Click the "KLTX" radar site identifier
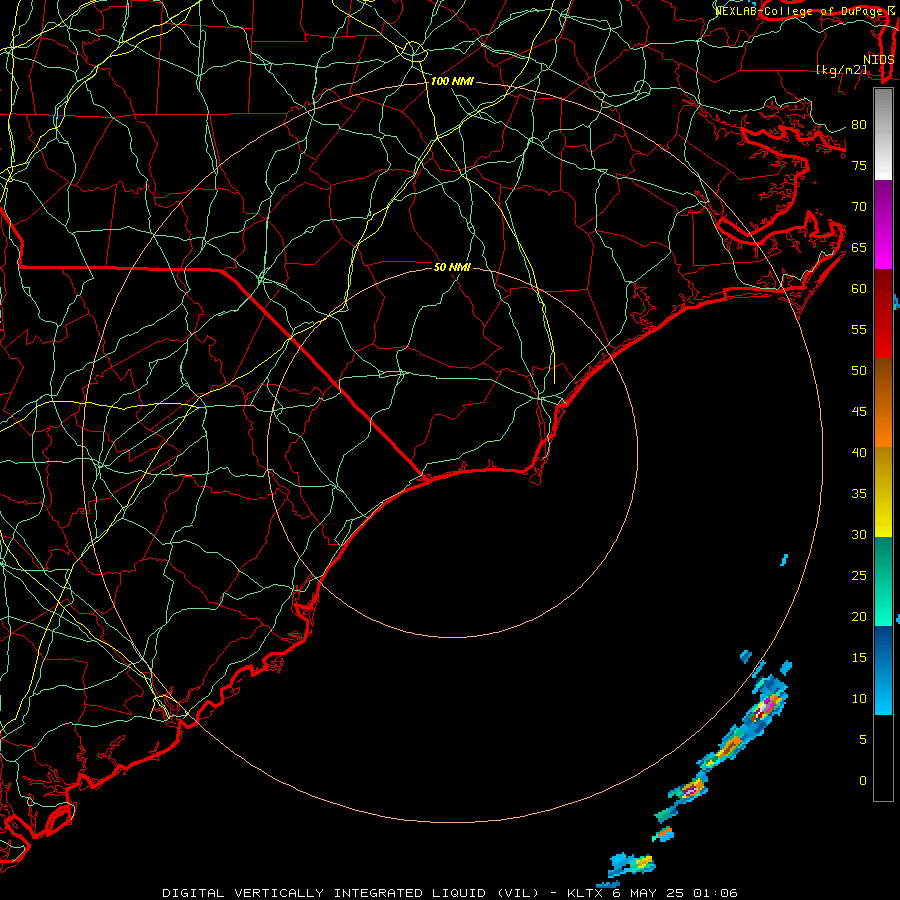This screenshot has height=900, width=900. [584, 893]
